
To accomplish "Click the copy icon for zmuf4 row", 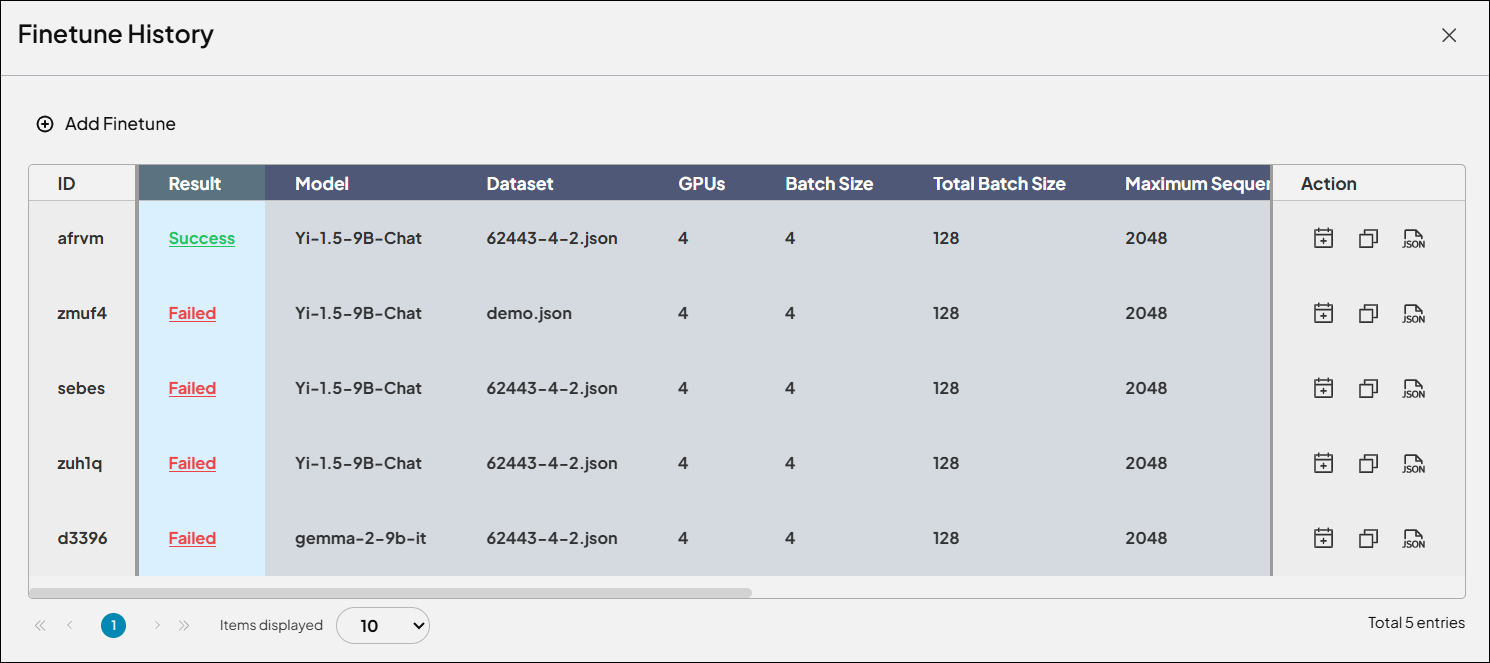I will [x=1368, y=313].
